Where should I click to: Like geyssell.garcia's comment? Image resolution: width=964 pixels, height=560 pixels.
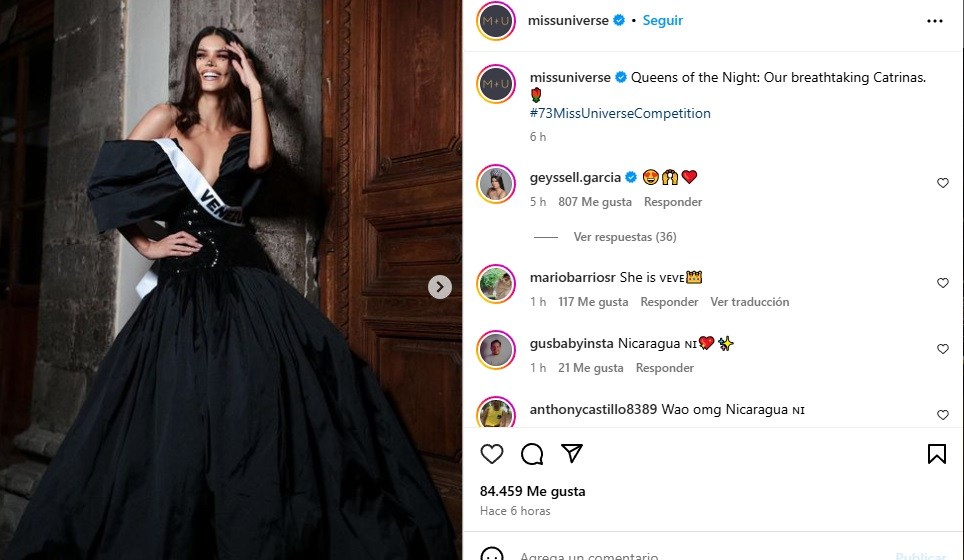[942, 183]
